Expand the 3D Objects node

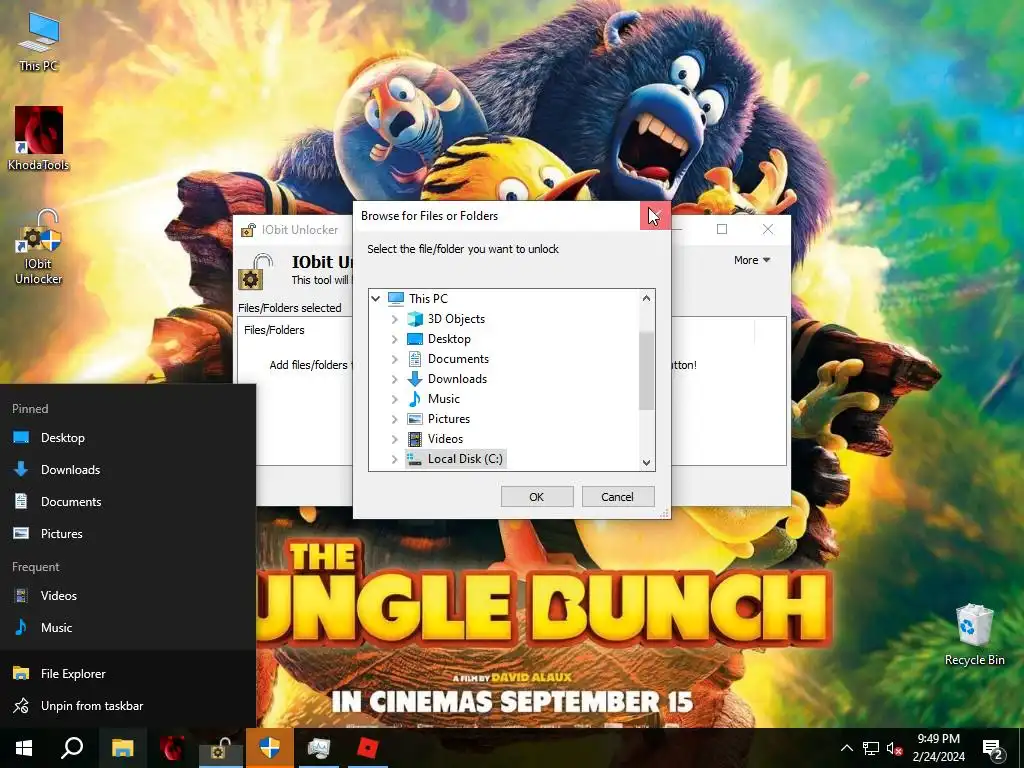[394, 319]
